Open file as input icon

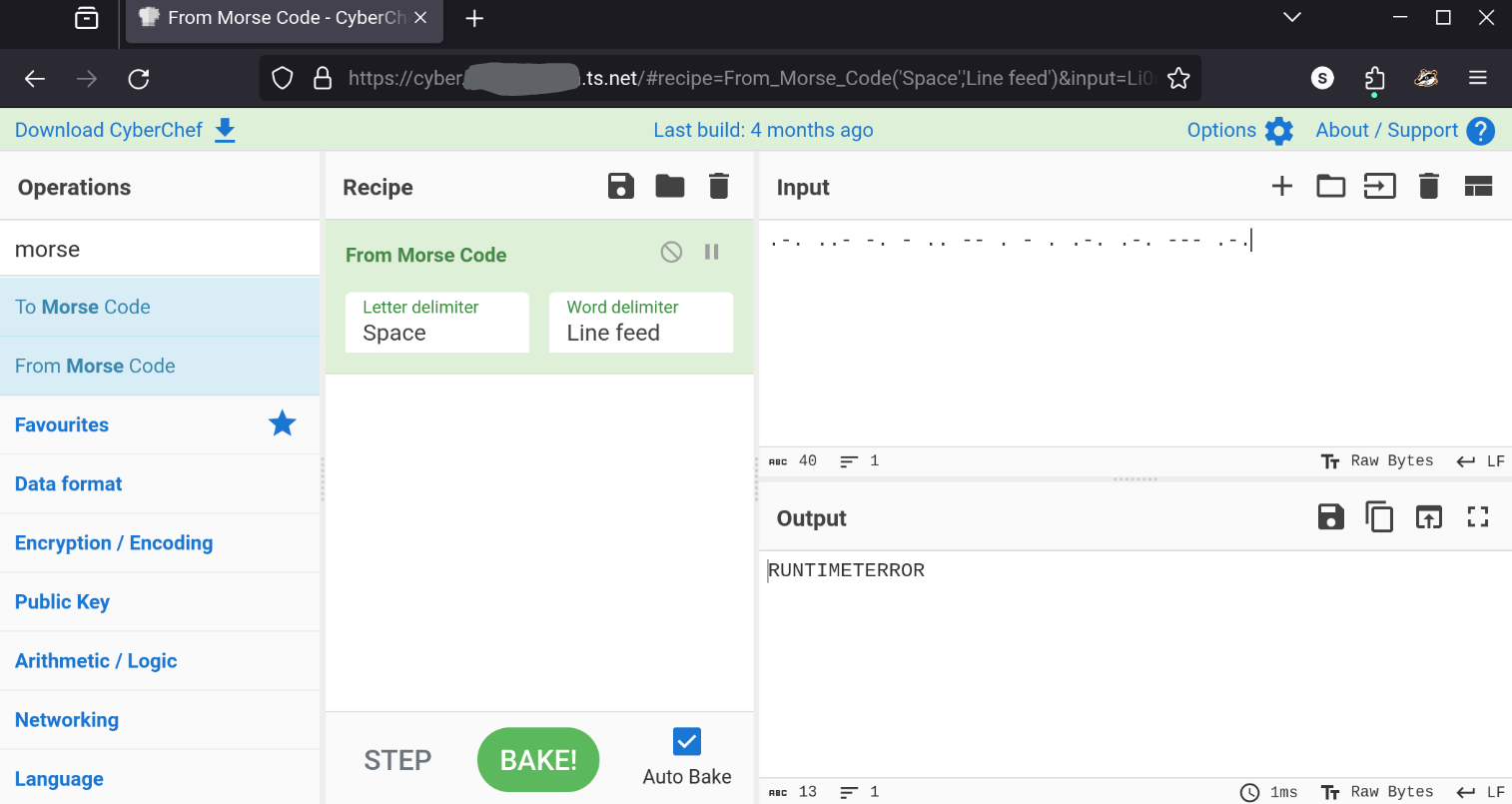click(x=1380, y=186)
